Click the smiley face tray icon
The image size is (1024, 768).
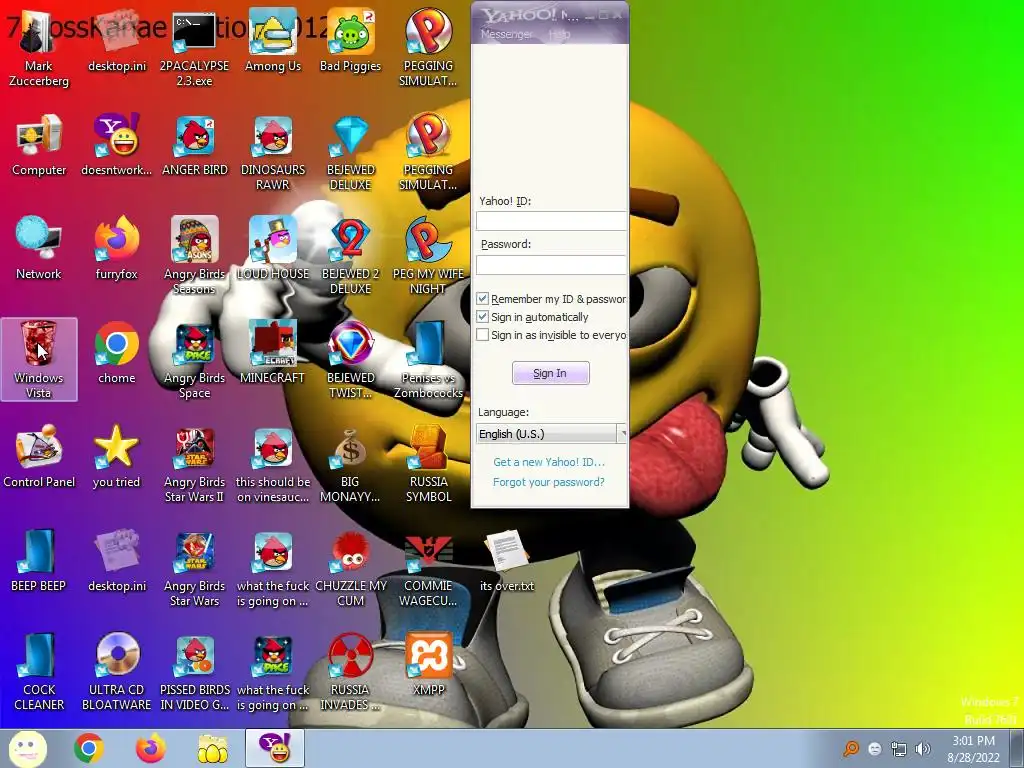pyautogui.click(x=875, y=749)
